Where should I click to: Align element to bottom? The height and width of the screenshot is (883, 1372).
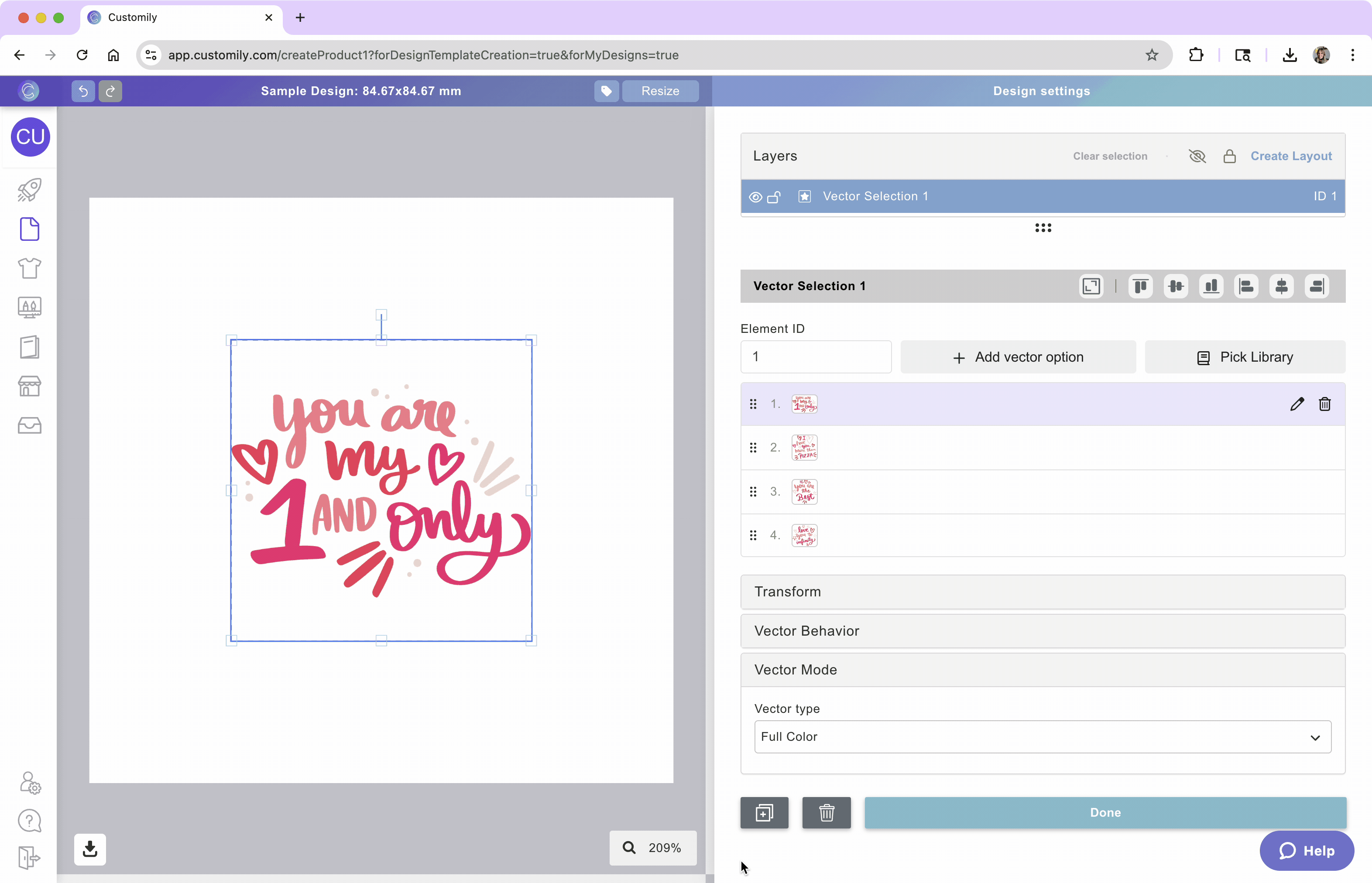(x=1211, y=286)
